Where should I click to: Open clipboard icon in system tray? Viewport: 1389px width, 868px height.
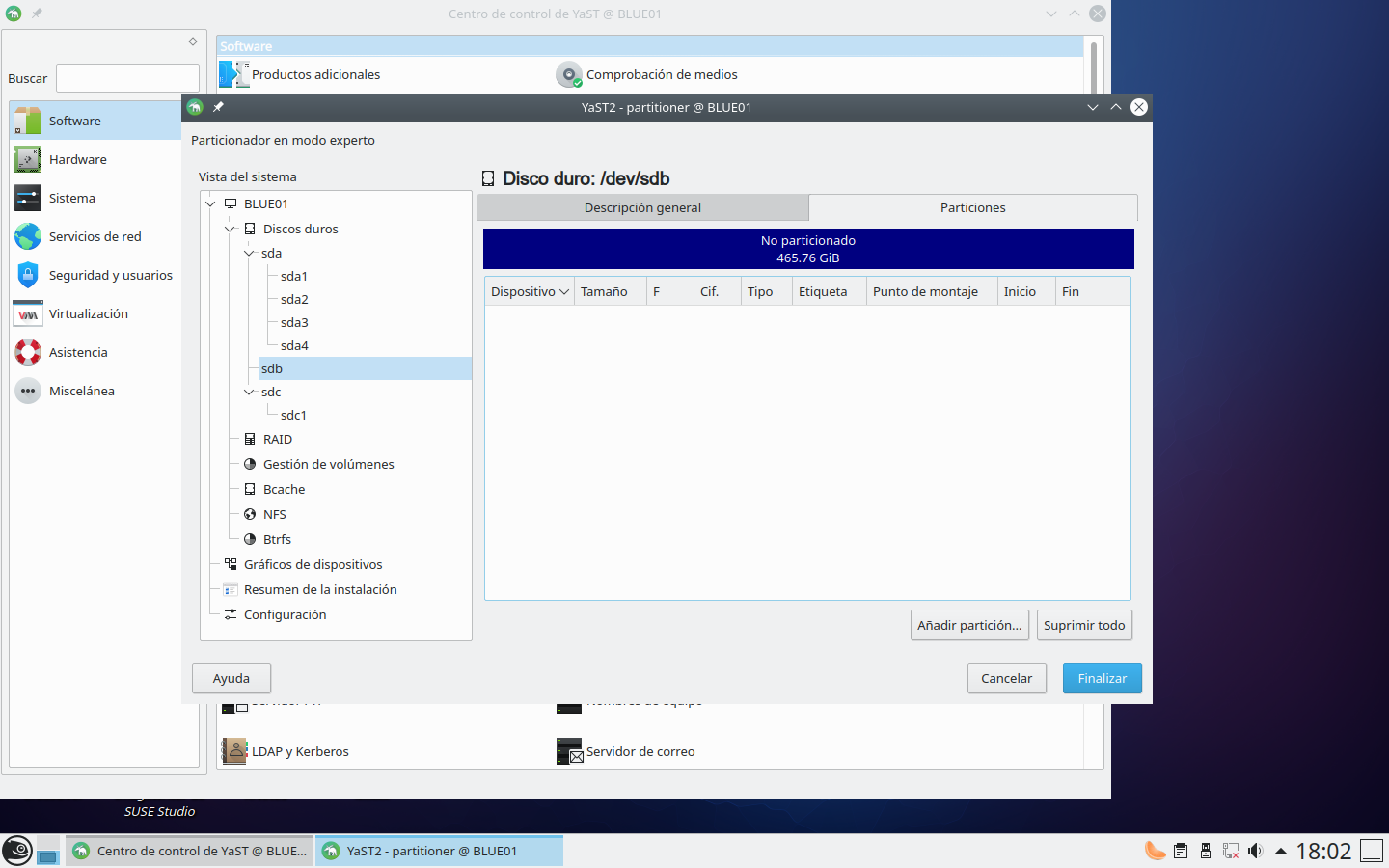click(1180, 851)
